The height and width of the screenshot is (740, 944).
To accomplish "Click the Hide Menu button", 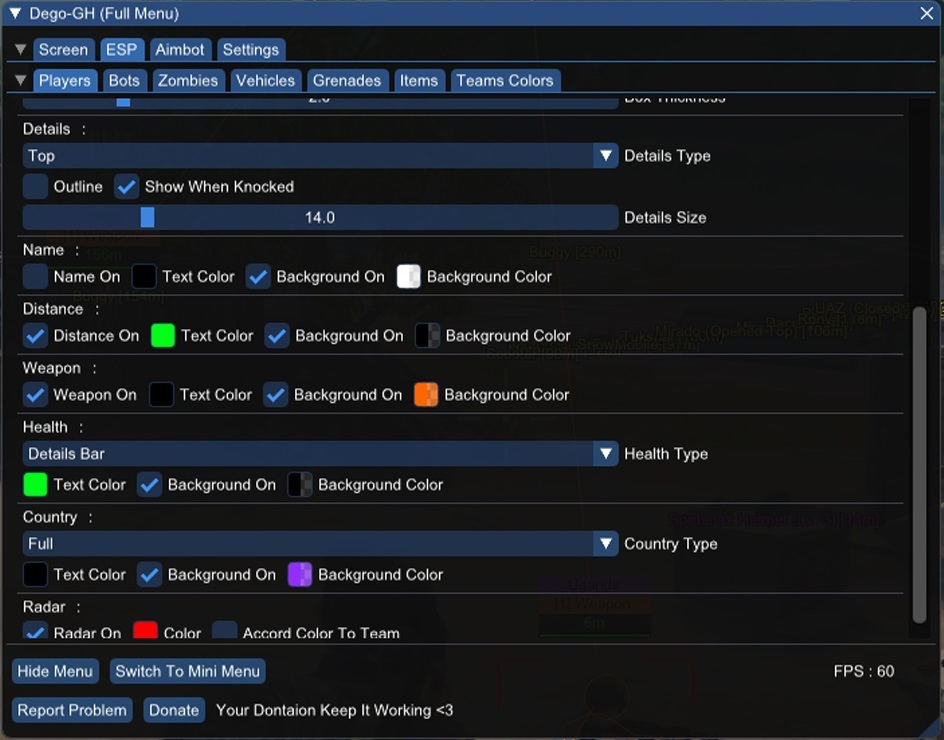I will click(55, 671).
